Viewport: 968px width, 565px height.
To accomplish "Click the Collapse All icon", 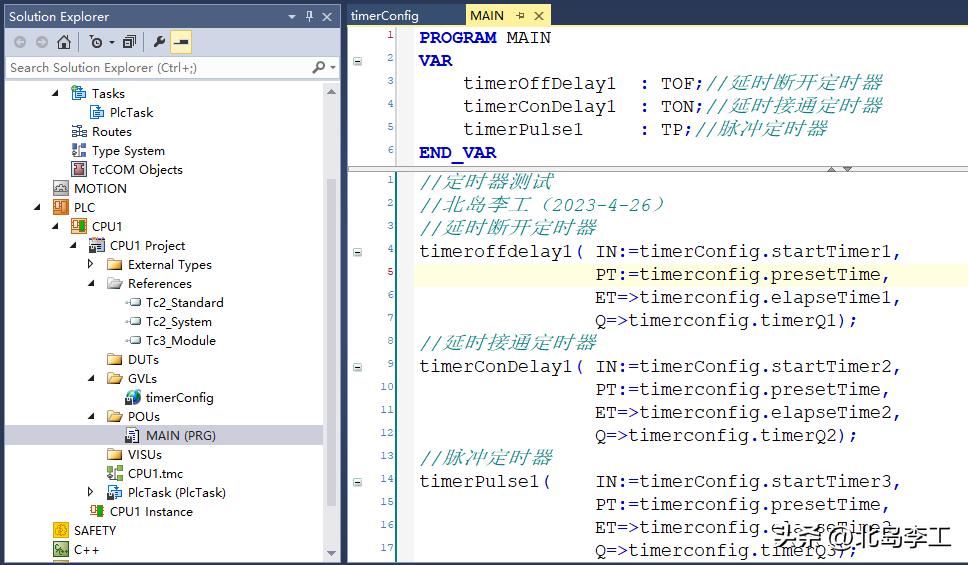I will tap(129, 42).
